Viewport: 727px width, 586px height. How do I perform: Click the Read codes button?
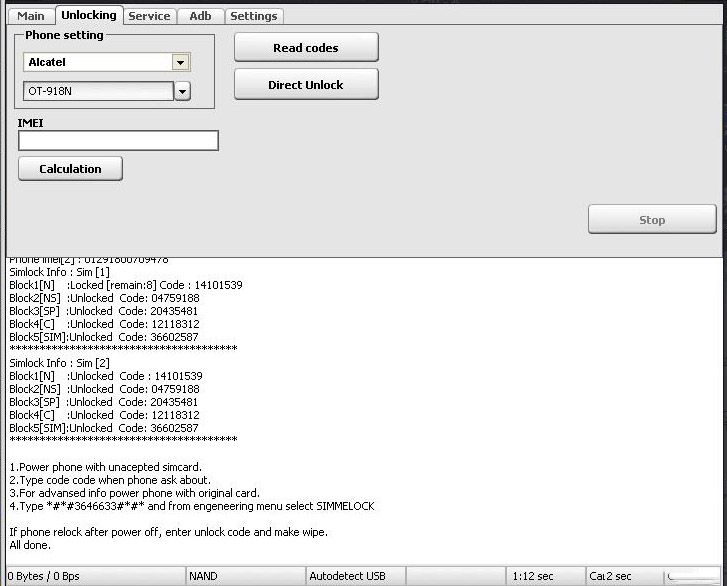click(306, 48)
